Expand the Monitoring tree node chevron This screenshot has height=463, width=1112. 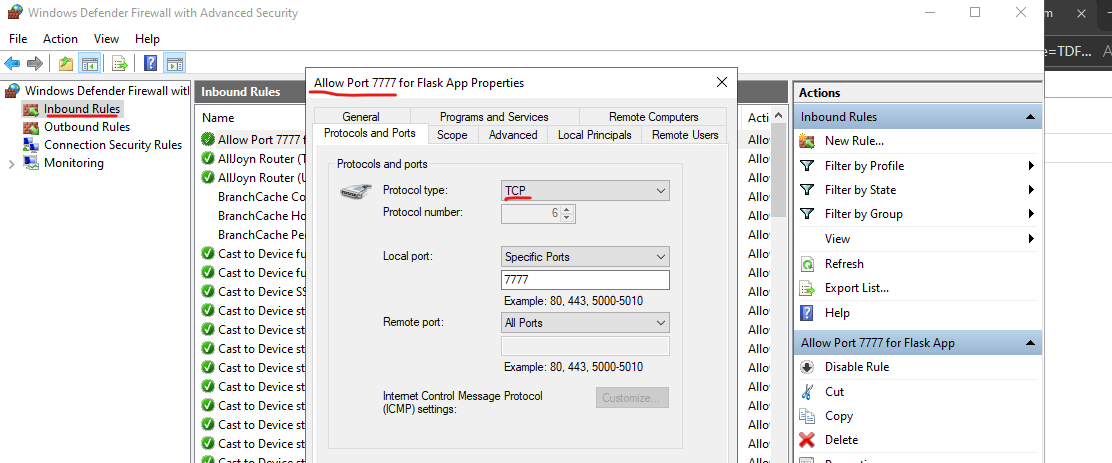[11, 164]
